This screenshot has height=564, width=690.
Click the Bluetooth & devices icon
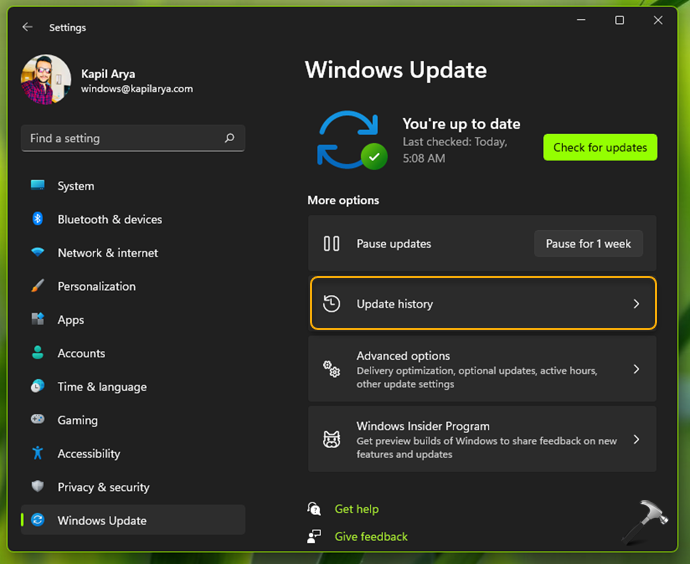coord(38,219)
